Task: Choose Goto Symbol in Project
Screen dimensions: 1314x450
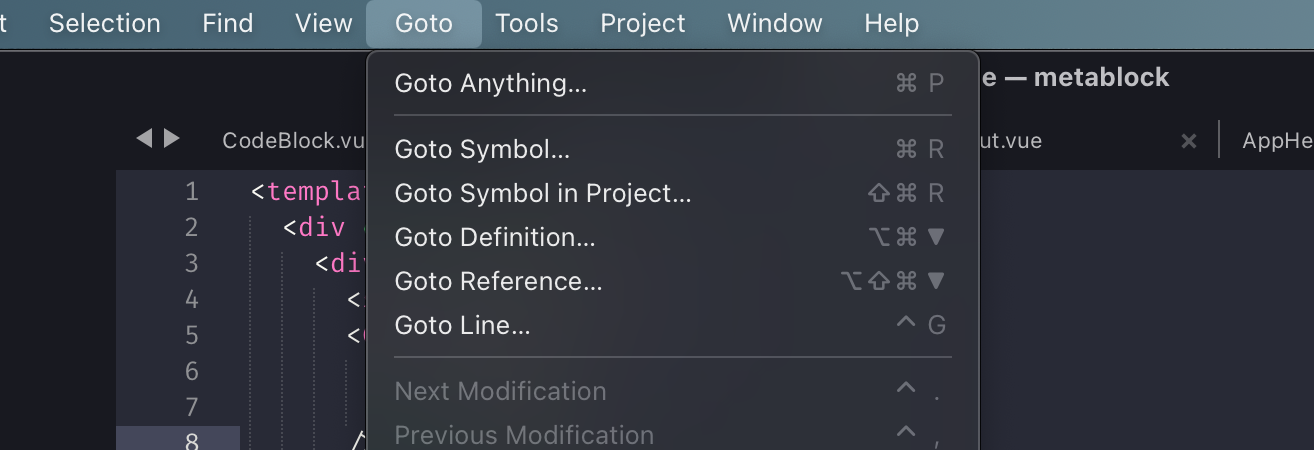Action: click(543, 193)
